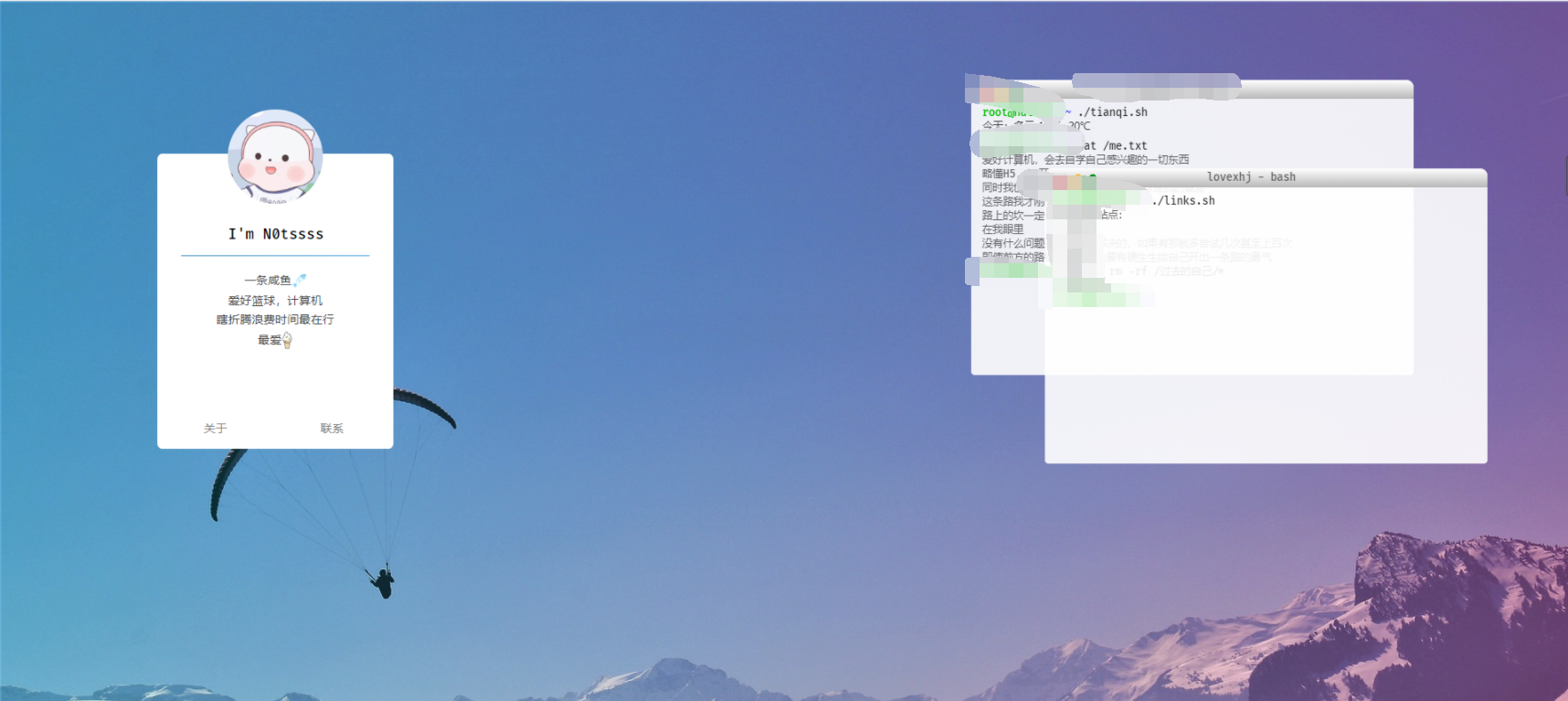Click the fish emoji after 一条咸鱼

pos(300,280)
